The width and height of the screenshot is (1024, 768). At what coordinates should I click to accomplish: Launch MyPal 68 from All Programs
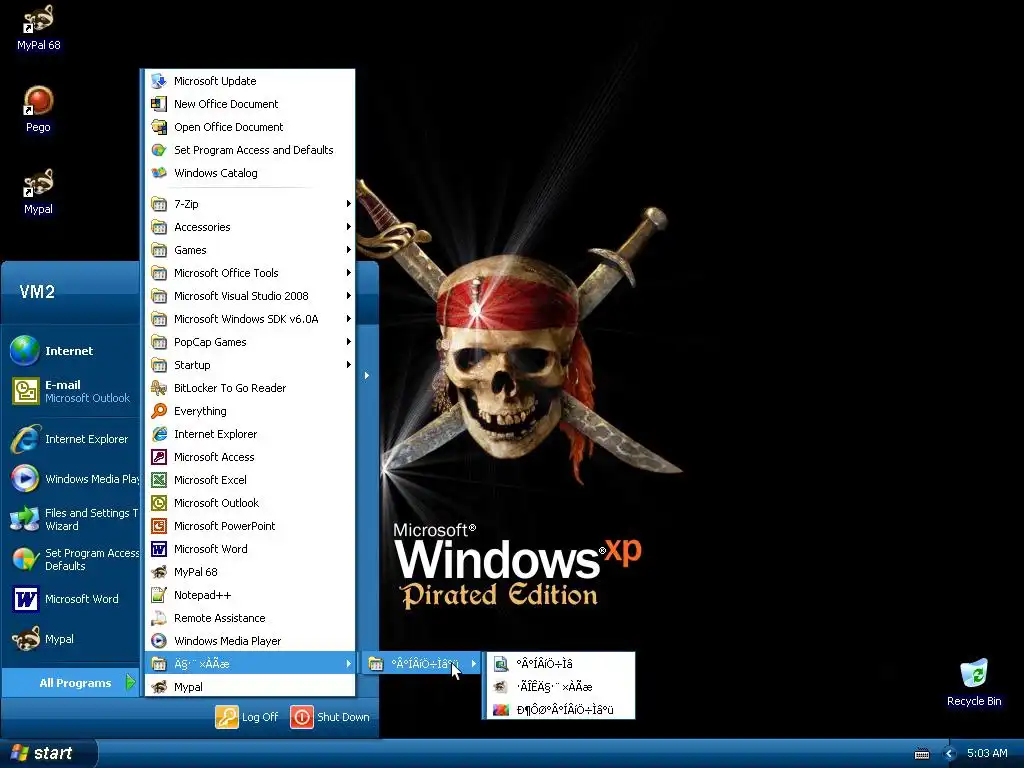(250, 572)
